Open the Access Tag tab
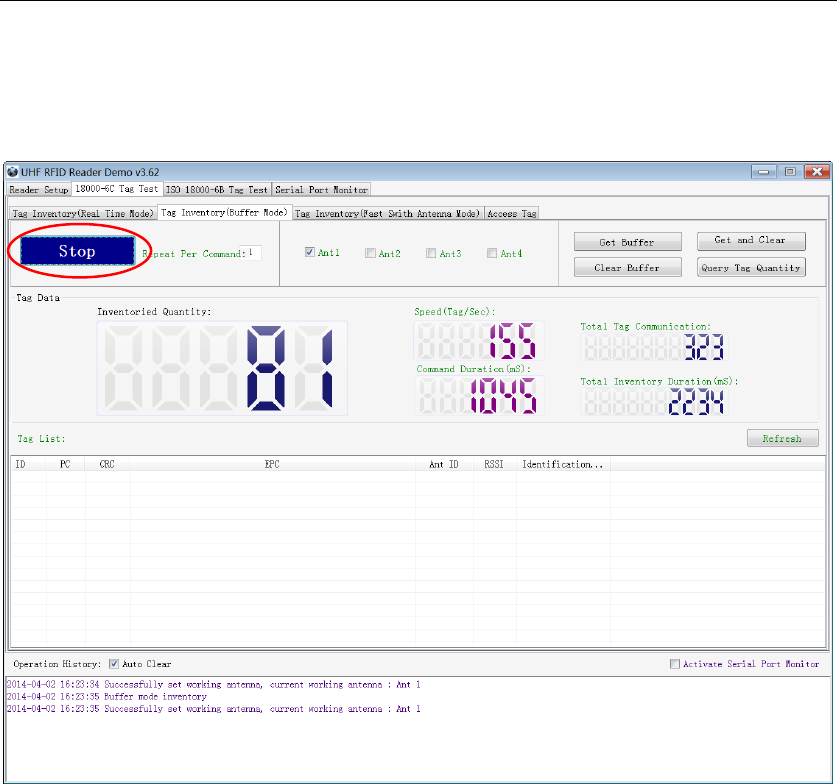The image size is (837, 784). (x=512, y=213)
